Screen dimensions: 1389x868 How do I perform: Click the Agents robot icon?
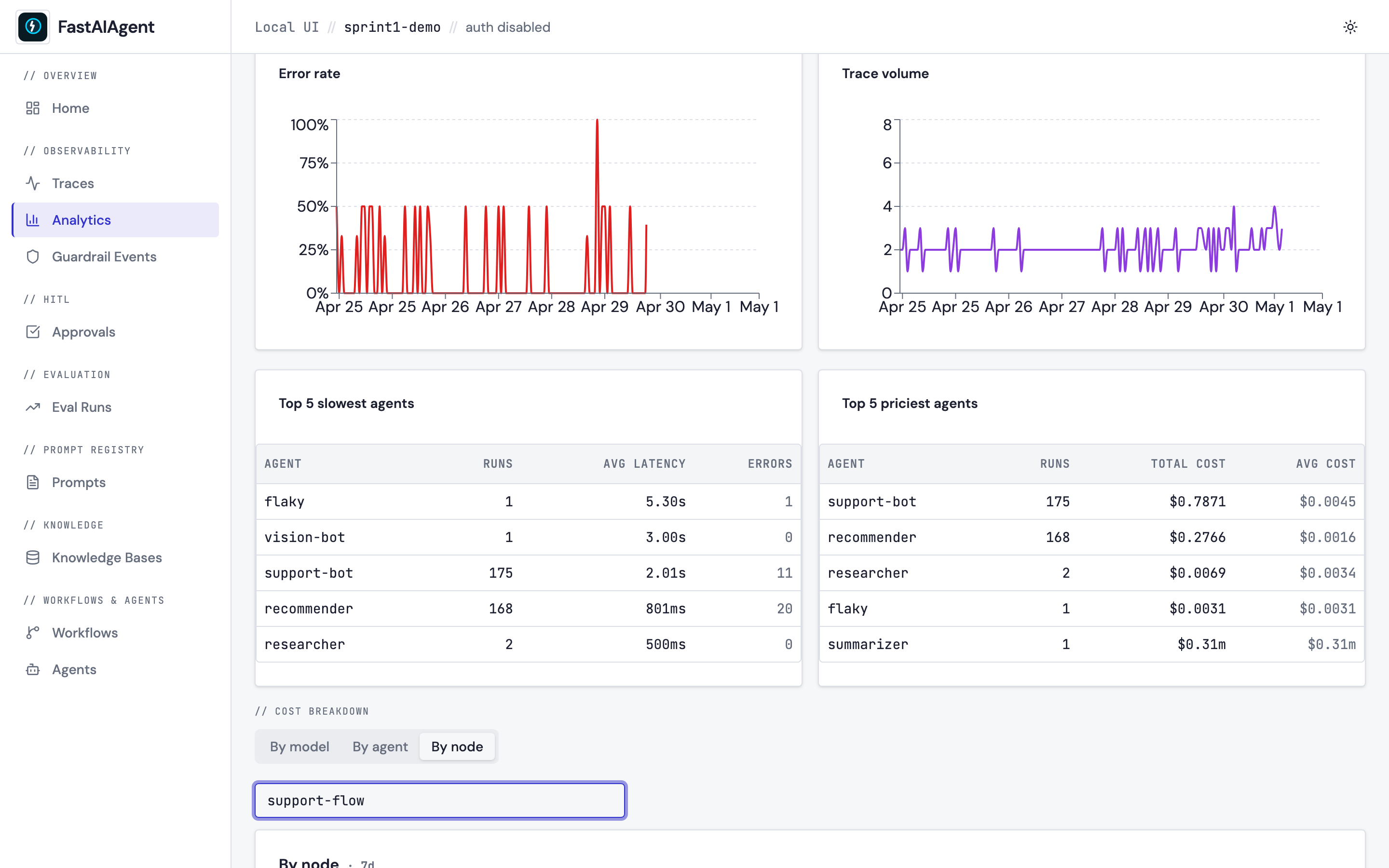[x=33, y=669]
